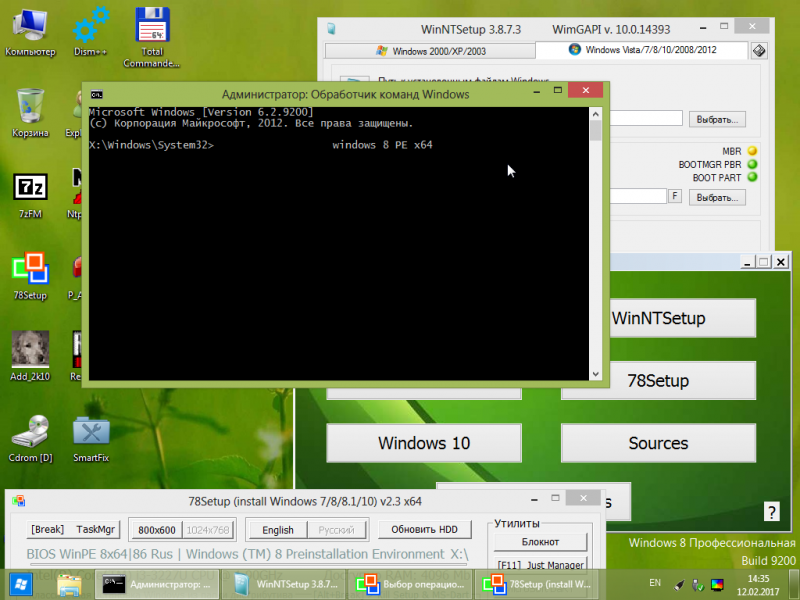
Task: Launch the SmartFix desktop icon
Action: point(91,439)
